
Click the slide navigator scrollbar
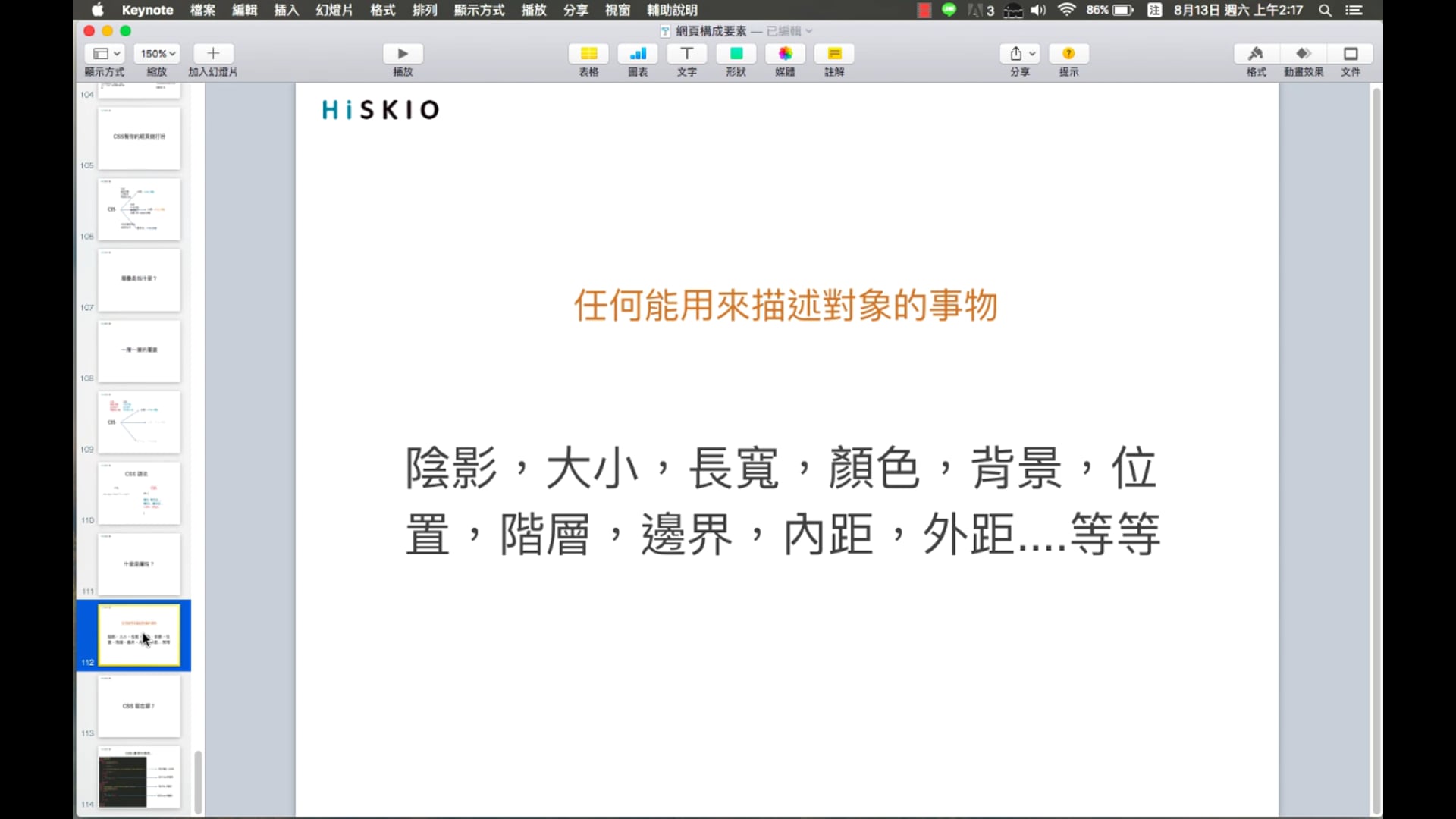[x=197, y=781]
